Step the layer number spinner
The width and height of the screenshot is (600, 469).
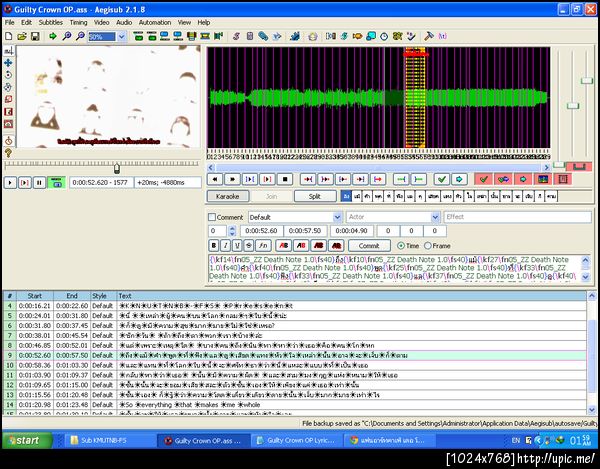click(232, 231)
